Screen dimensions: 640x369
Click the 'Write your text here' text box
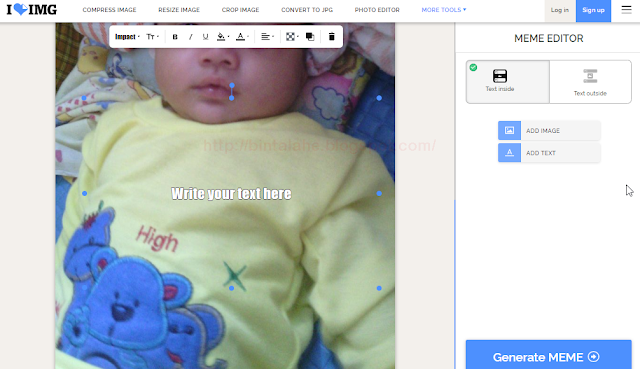[231, 193]
